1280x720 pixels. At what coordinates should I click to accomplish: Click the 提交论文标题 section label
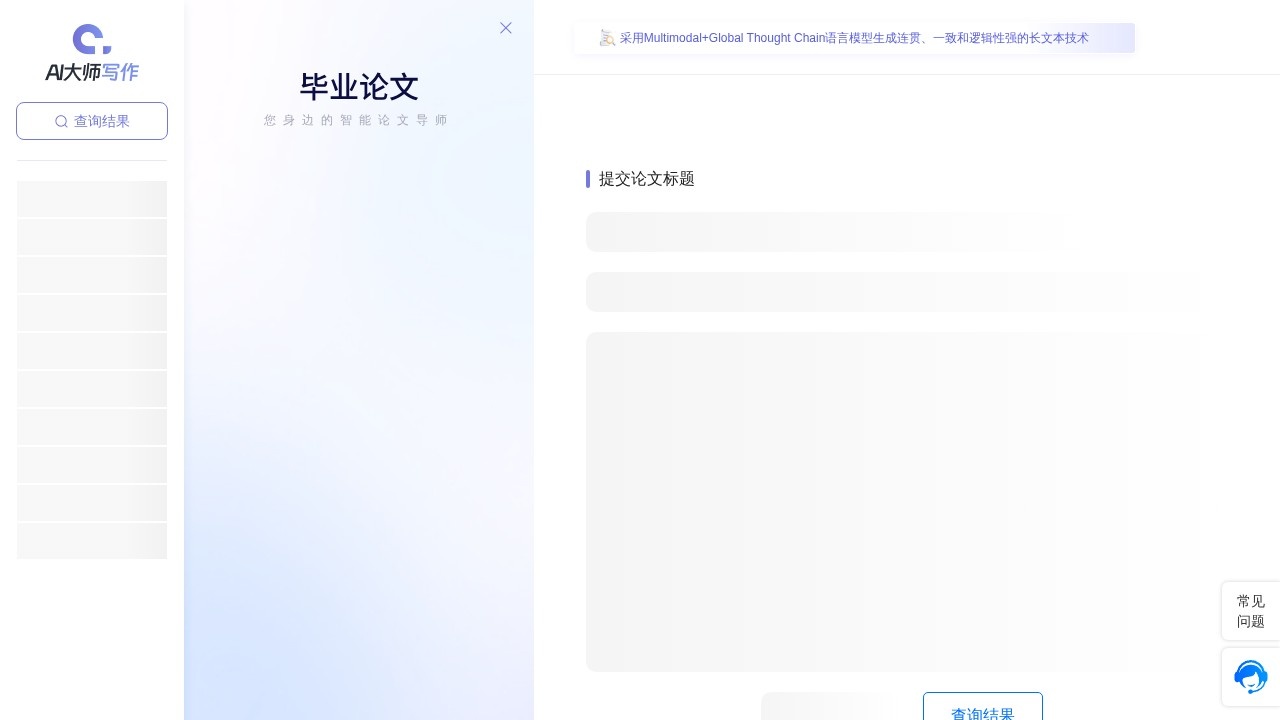(x=646, y=179)
